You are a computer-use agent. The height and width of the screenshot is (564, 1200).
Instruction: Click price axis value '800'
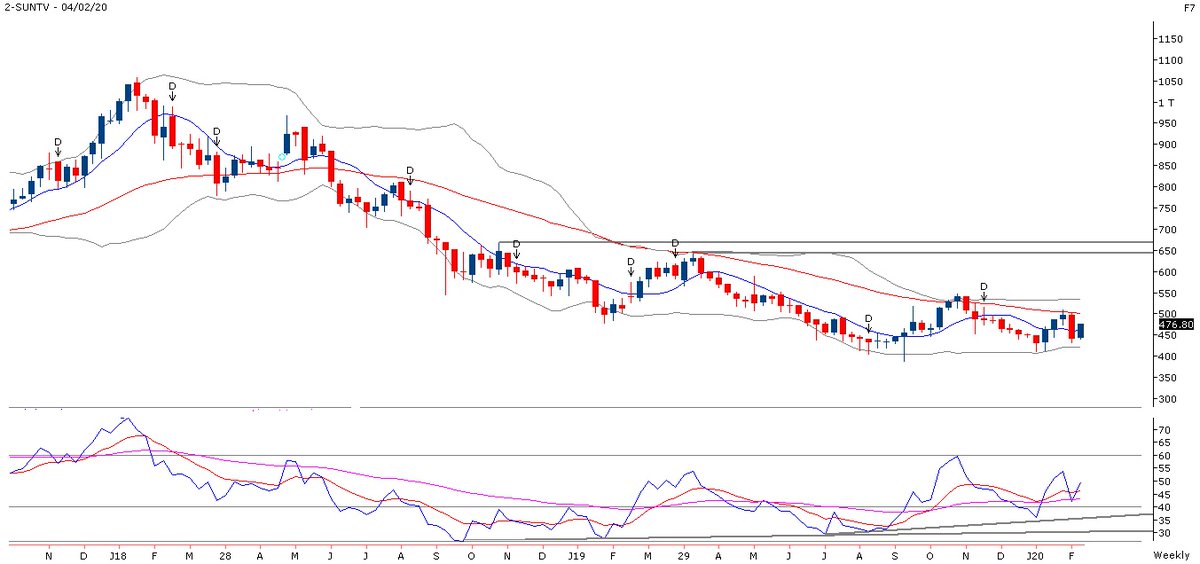pos(1167,187)
